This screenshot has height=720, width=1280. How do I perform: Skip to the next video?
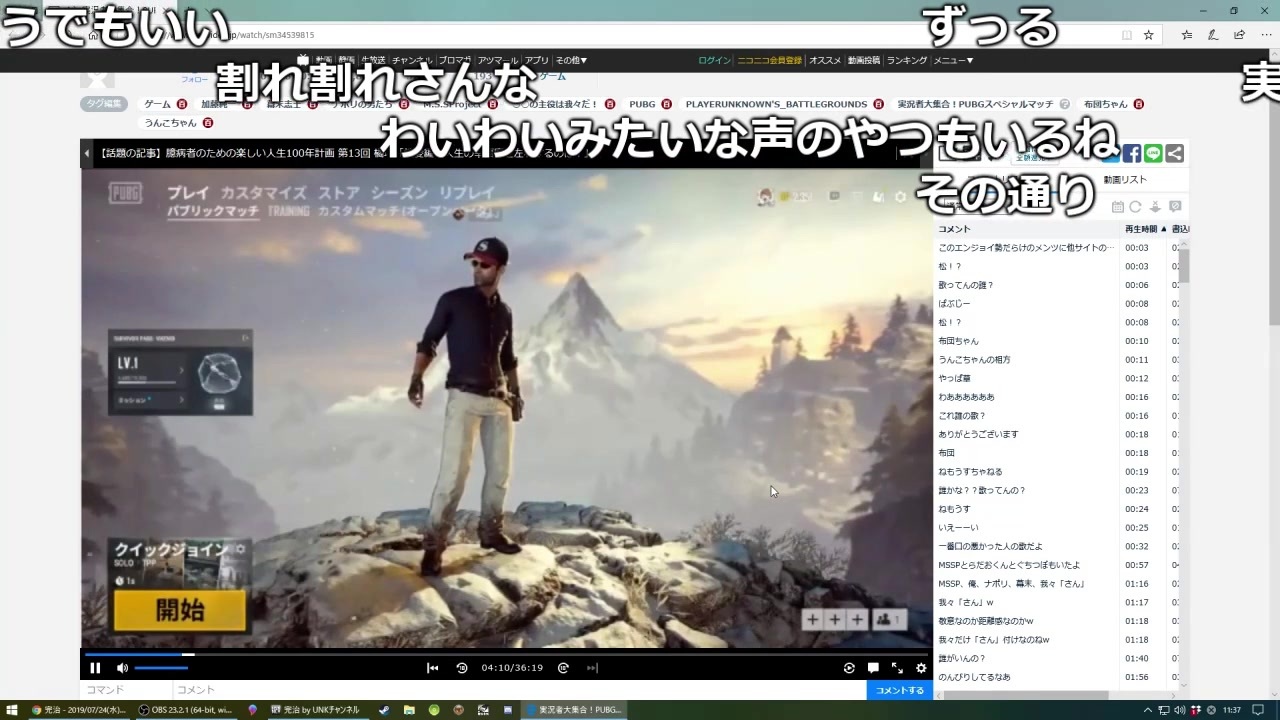coord(592,668)
